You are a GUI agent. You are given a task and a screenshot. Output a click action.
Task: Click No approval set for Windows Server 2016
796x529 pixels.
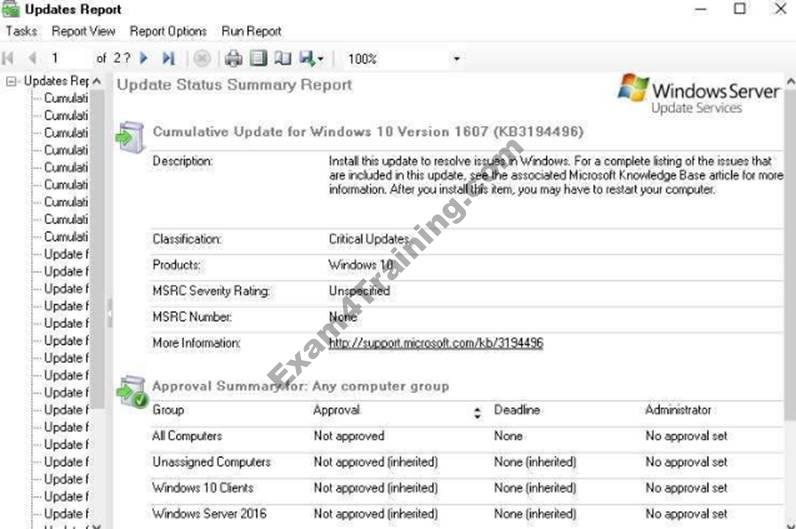click(686, 513)
